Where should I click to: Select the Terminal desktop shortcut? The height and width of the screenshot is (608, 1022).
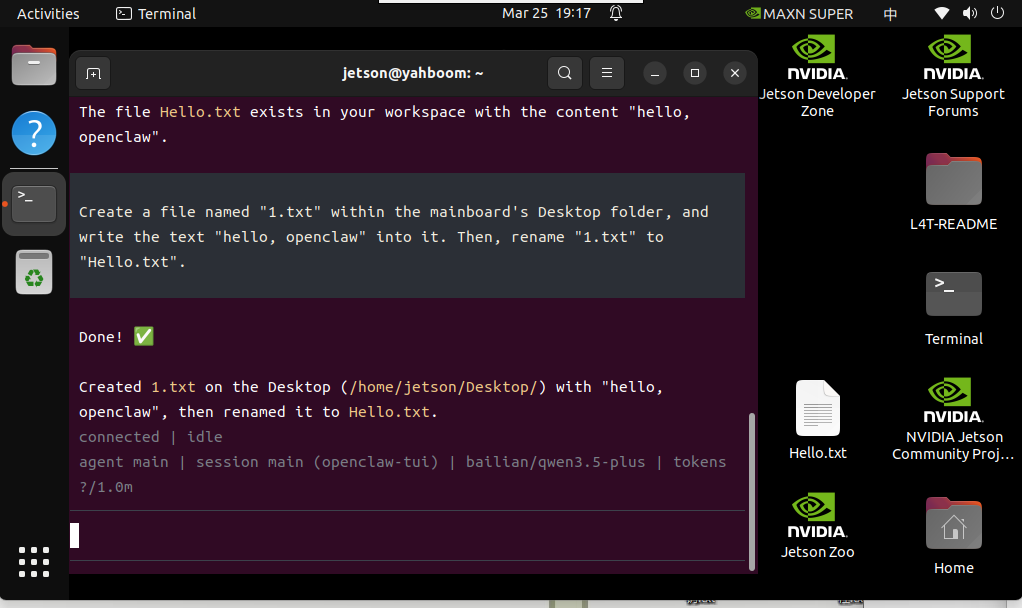953,309
